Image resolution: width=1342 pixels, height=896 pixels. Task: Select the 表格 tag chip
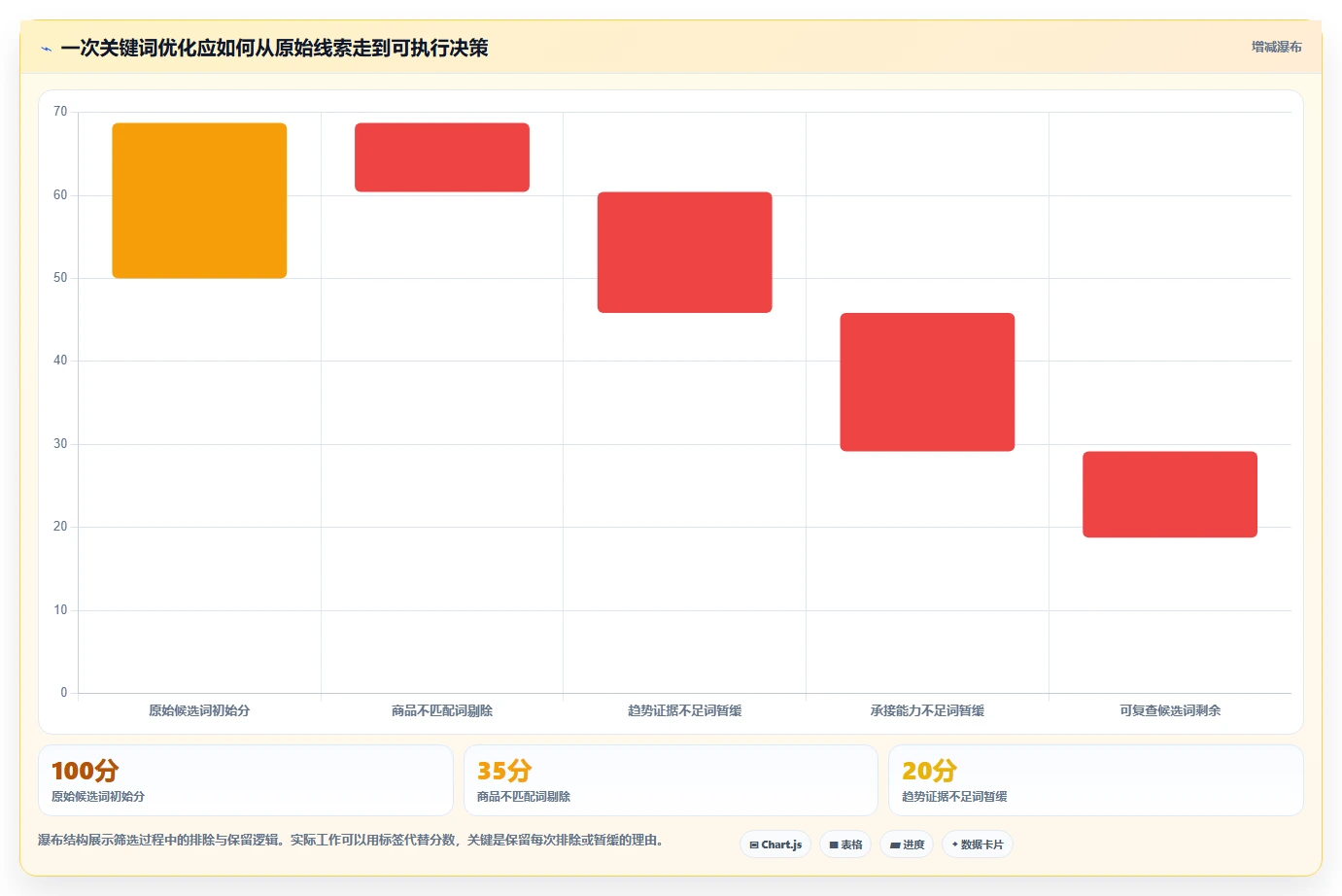(x=845, y=844)
